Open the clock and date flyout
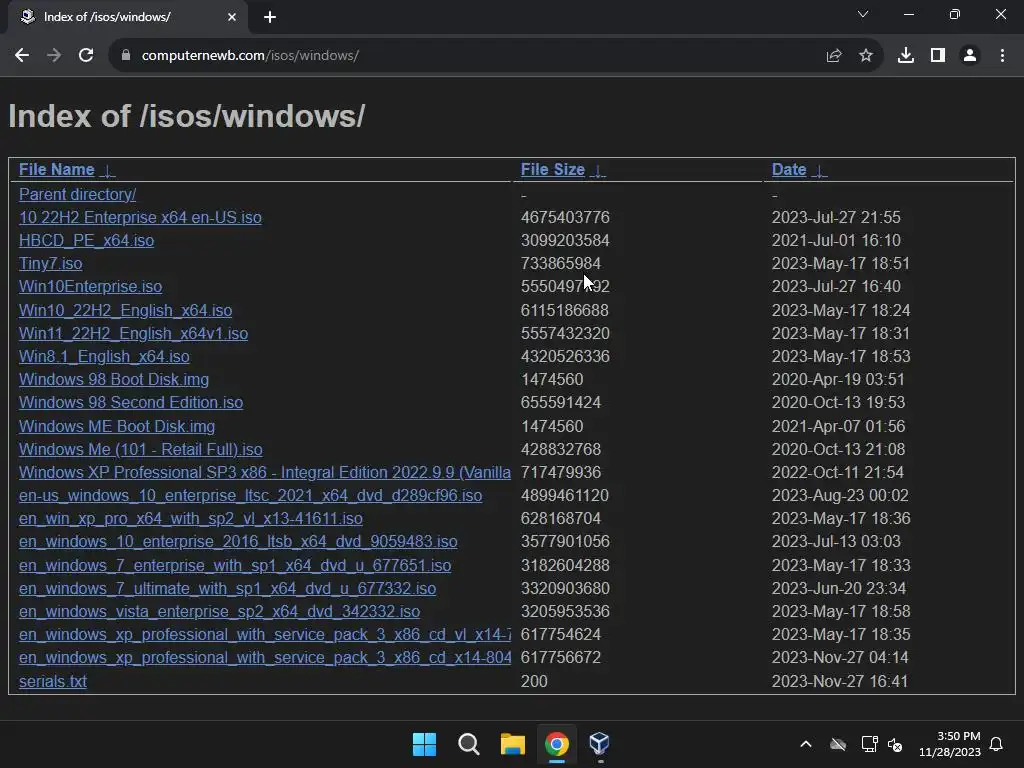Screen dimensions: 1024x768 click(x=950, y=744)
